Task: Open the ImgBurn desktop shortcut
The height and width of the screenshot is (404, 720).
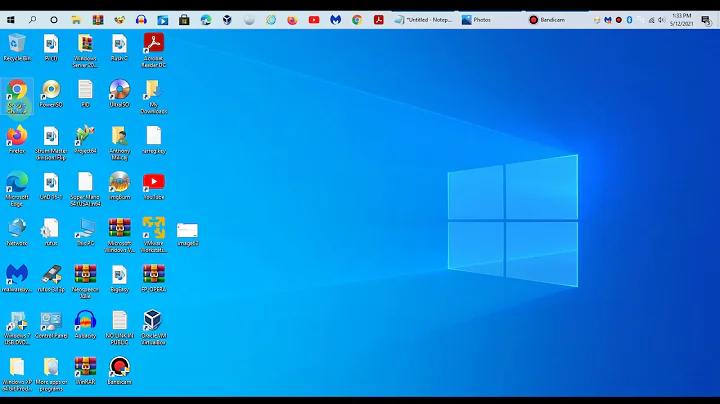Action: coord(119,186)
